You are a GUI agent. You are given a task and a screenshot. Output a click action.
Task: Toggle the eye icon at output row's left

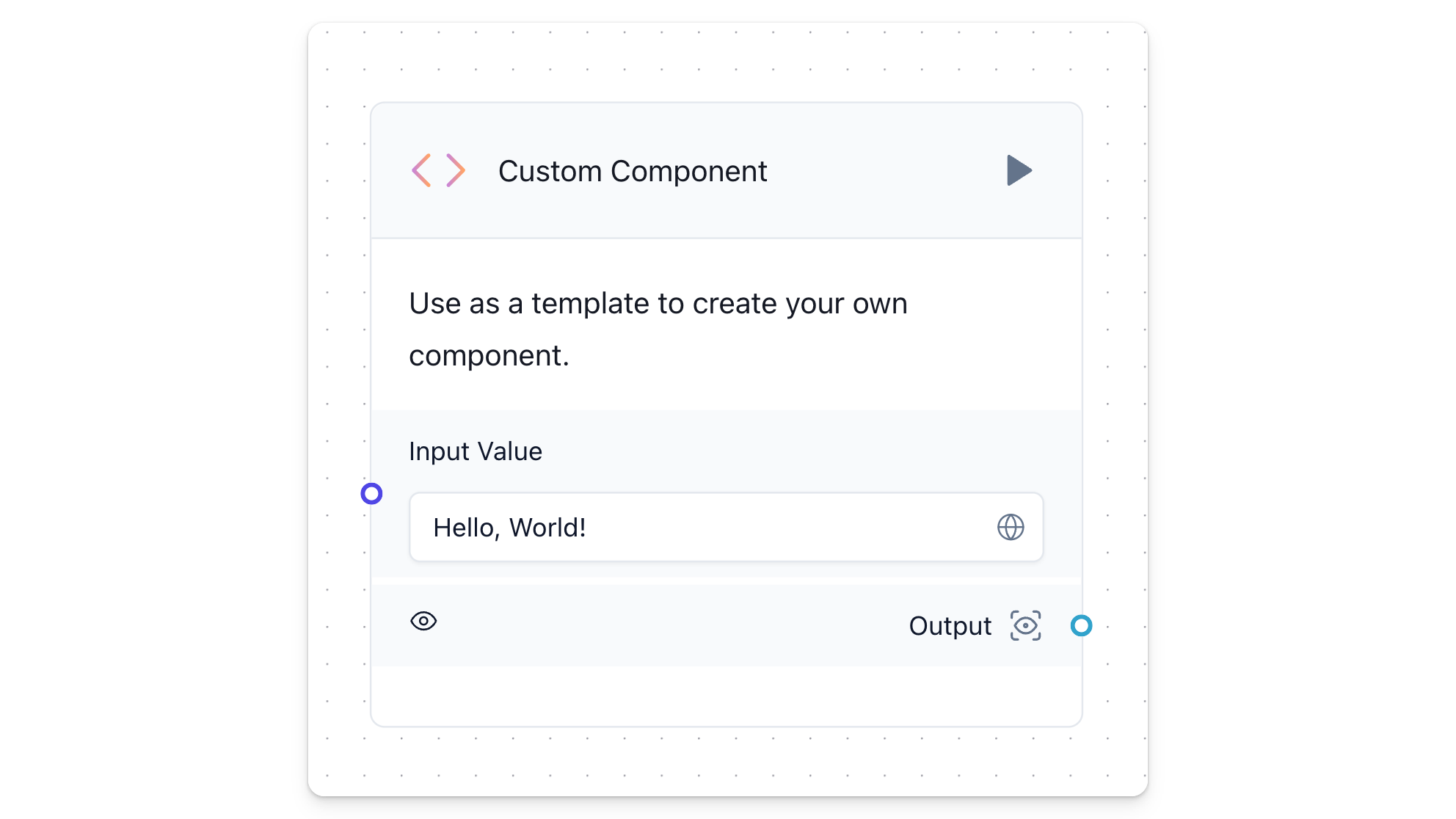[x=423, y=621]
